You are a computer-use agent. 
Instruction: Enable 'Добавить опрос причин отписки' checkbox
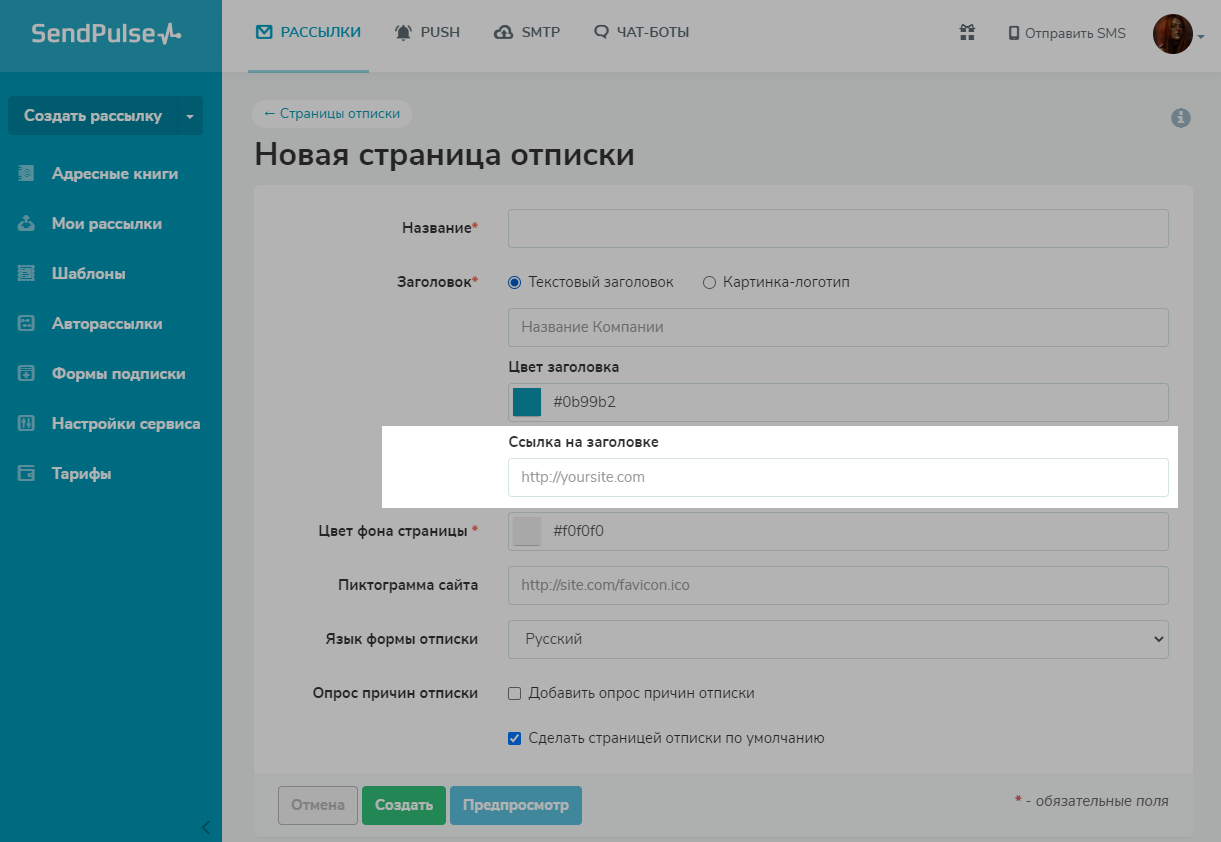515,693
